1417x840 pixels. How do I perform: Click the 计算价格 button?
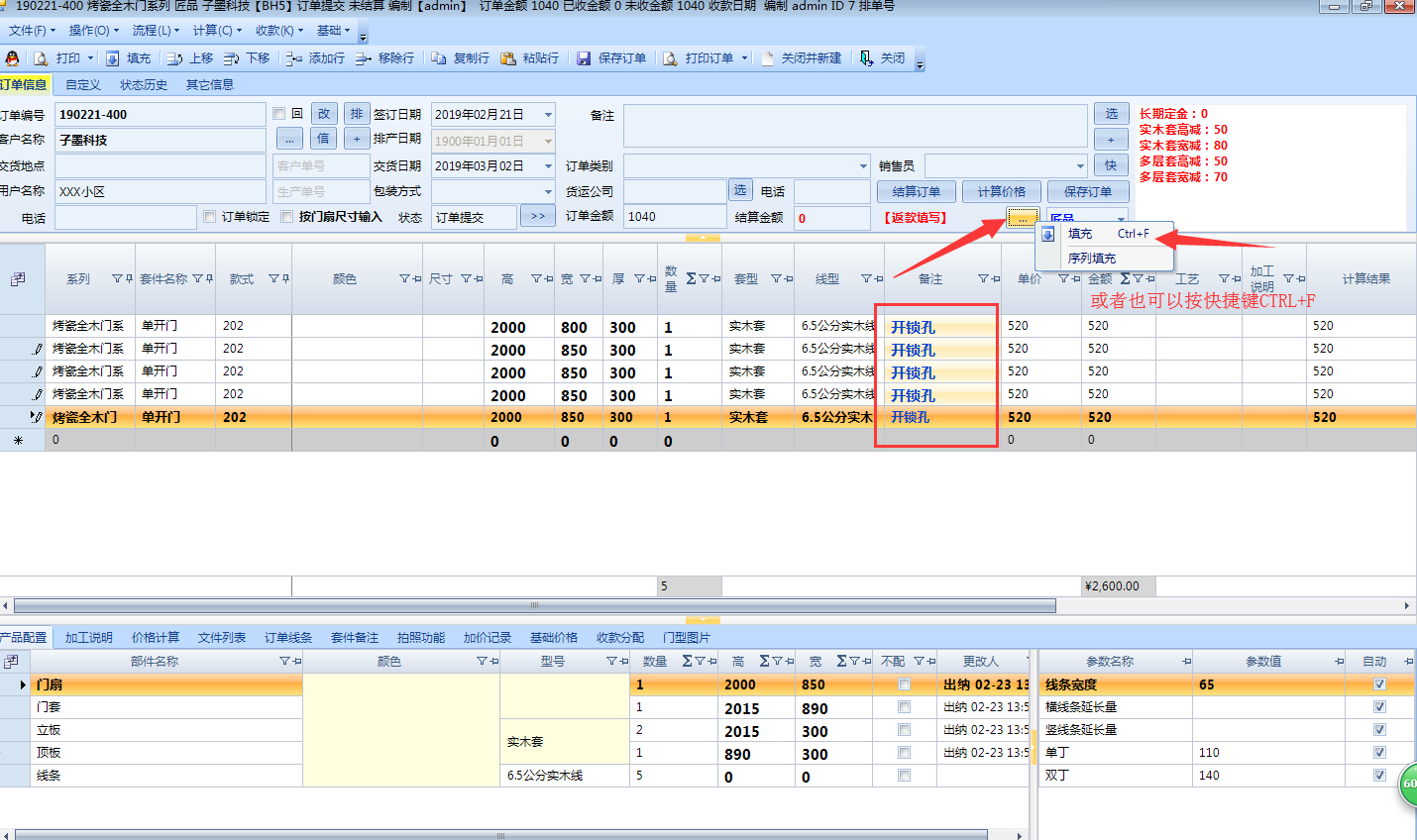(x=1001, y=192)
